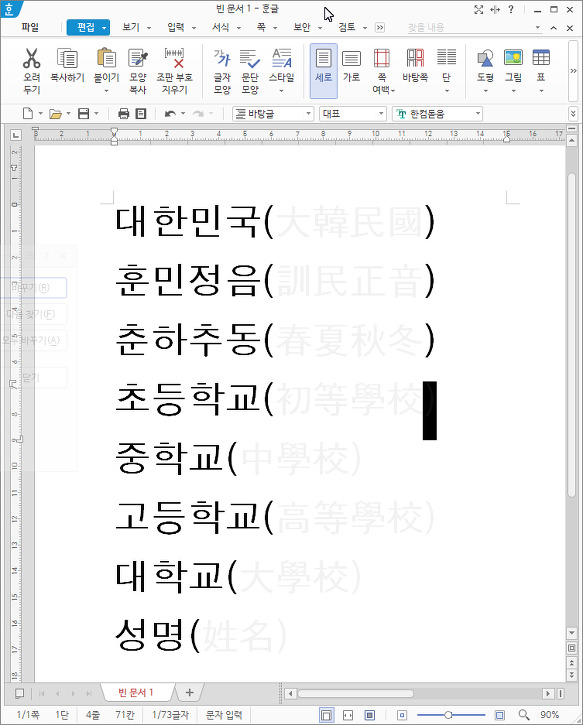Open the 한컴돋움 font dropdown
Screen dimensions: 583x725
coord(478,113)
